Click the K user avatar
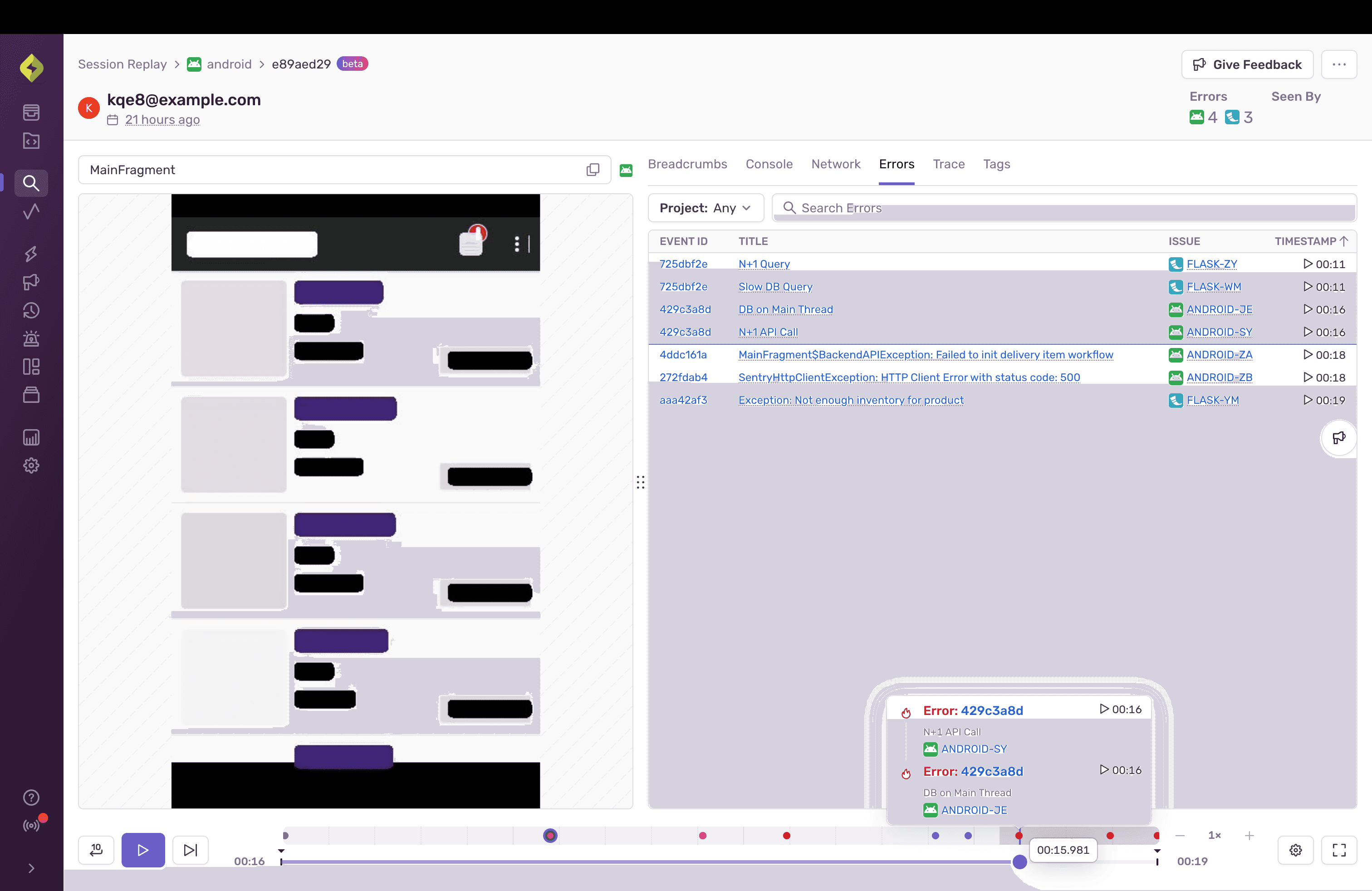 [89, 108]
